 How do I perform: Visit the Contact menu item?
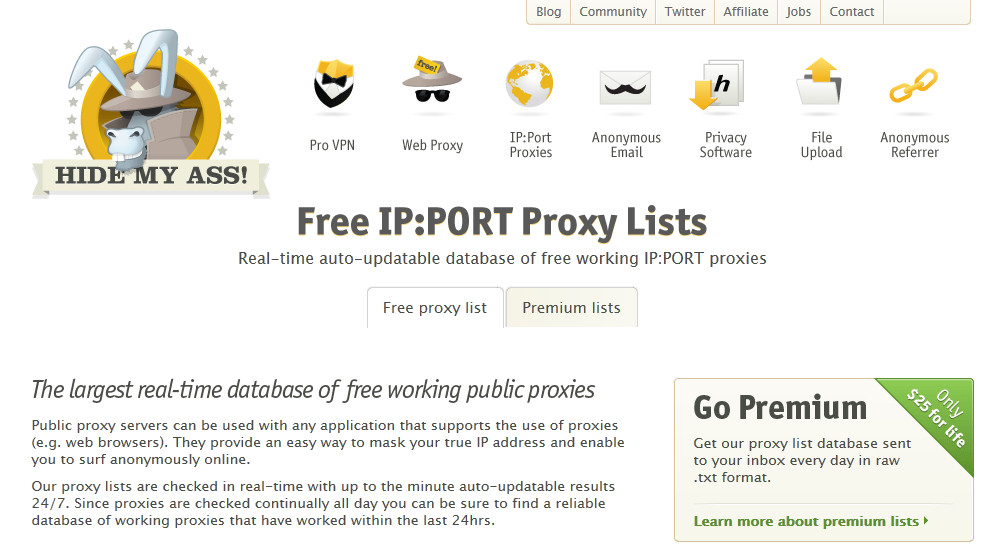pos(852,11)
